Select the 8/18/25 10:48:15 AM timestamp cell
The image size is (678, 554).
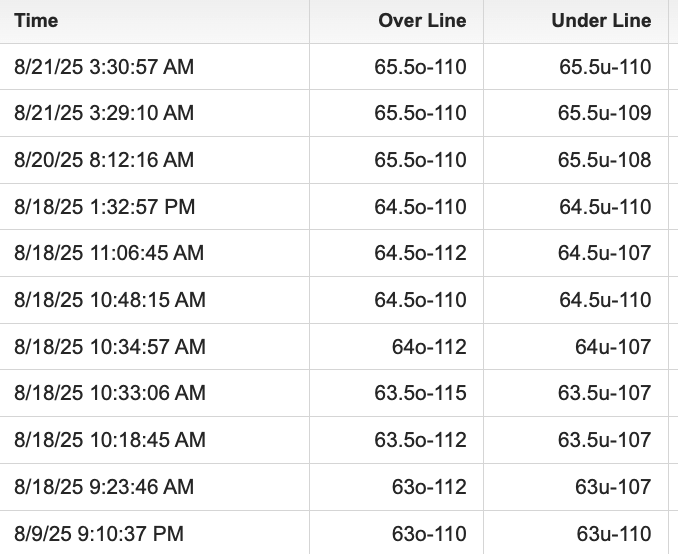(109, 300)
